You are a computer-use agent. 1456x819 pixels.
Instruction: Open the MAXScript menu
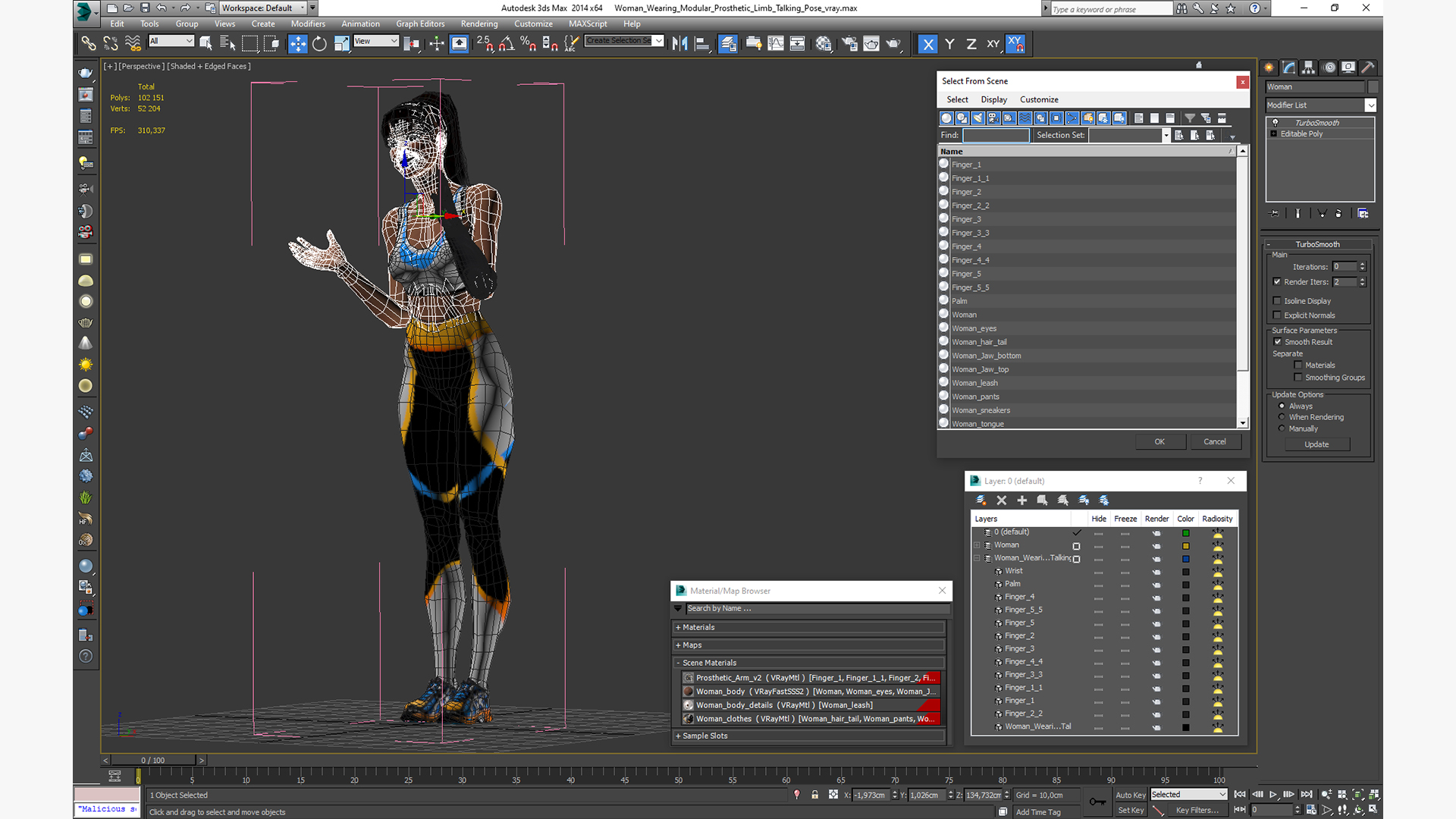(x=588, y=24)
